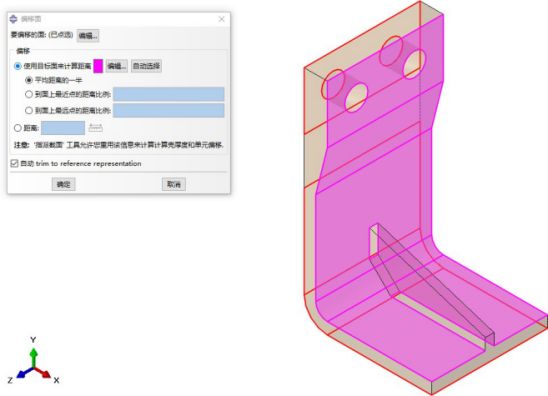The image size is (548, 396).
Task: Select 到面上最近点的距离比例 radio option
Action: [29, 94]
